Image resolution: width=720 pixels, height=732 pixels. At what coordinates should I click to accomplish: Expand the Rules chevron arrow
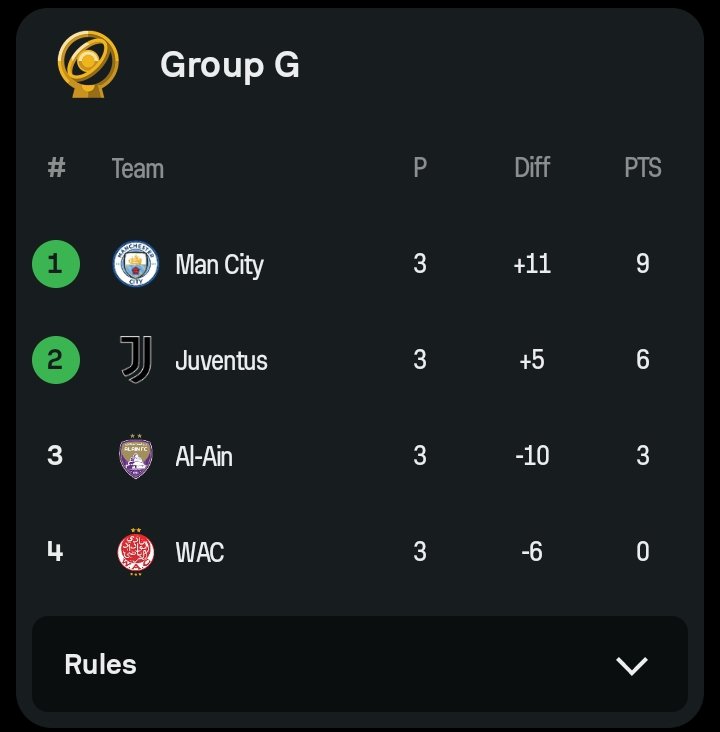pos(632,666)
